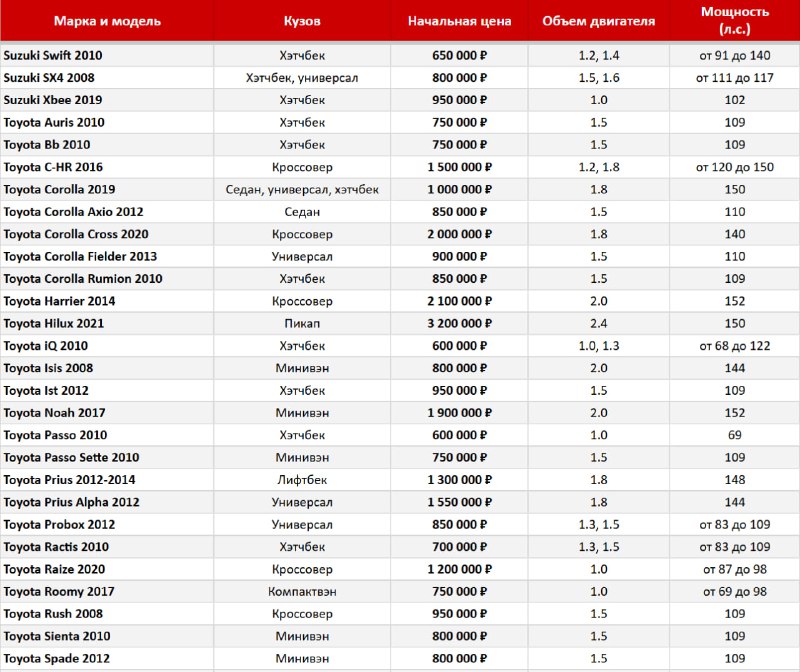Click the 'Кузов' column header

[x=301, y=20]
